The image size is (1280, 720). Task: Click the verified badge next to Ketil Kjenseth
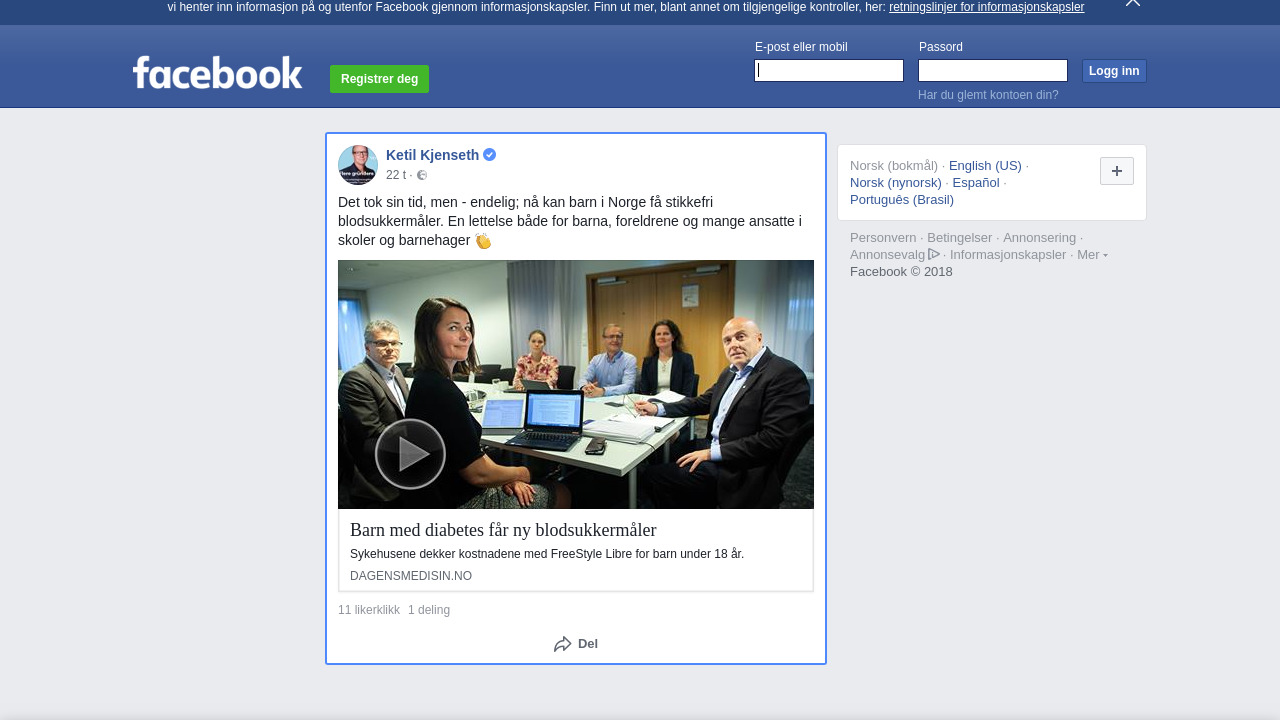(x=490, y=155)
